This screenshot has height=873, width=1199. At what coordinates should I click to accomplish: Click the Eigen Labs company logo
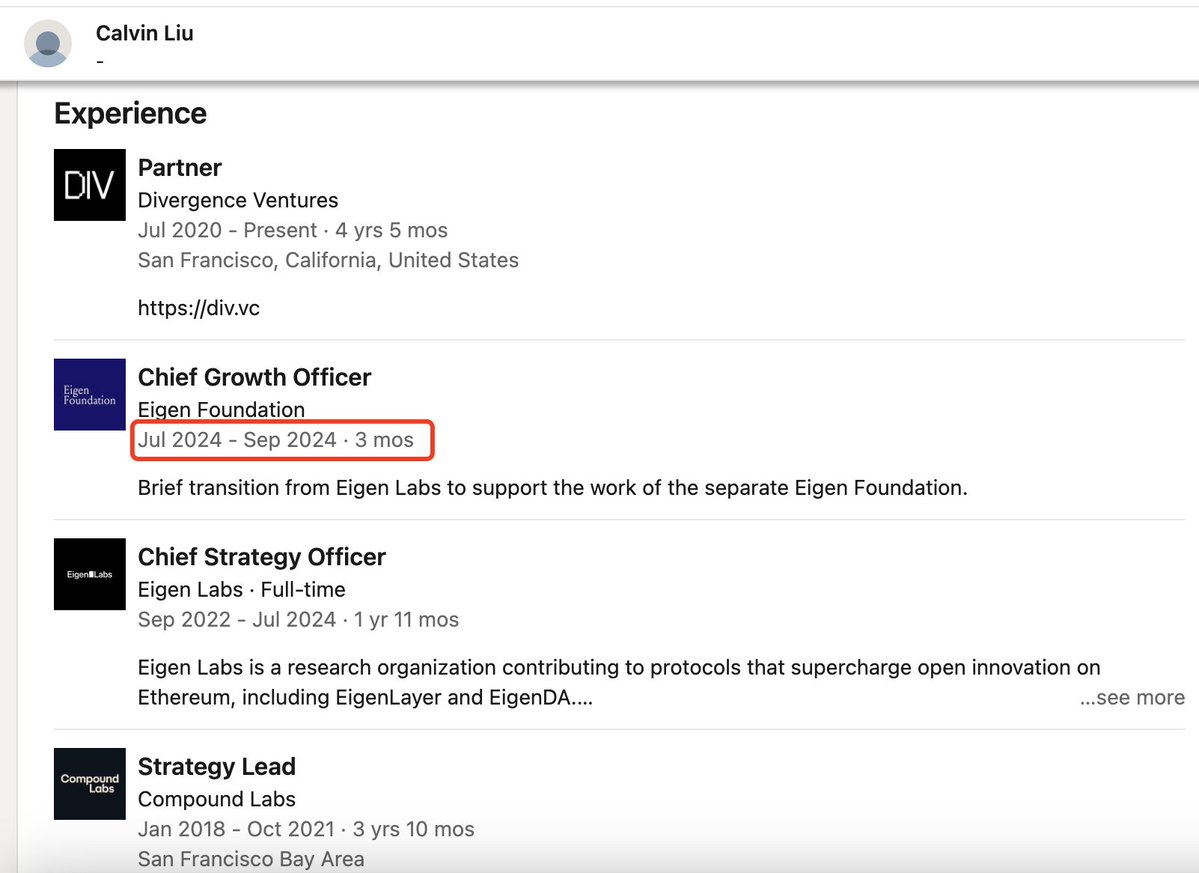90,575
